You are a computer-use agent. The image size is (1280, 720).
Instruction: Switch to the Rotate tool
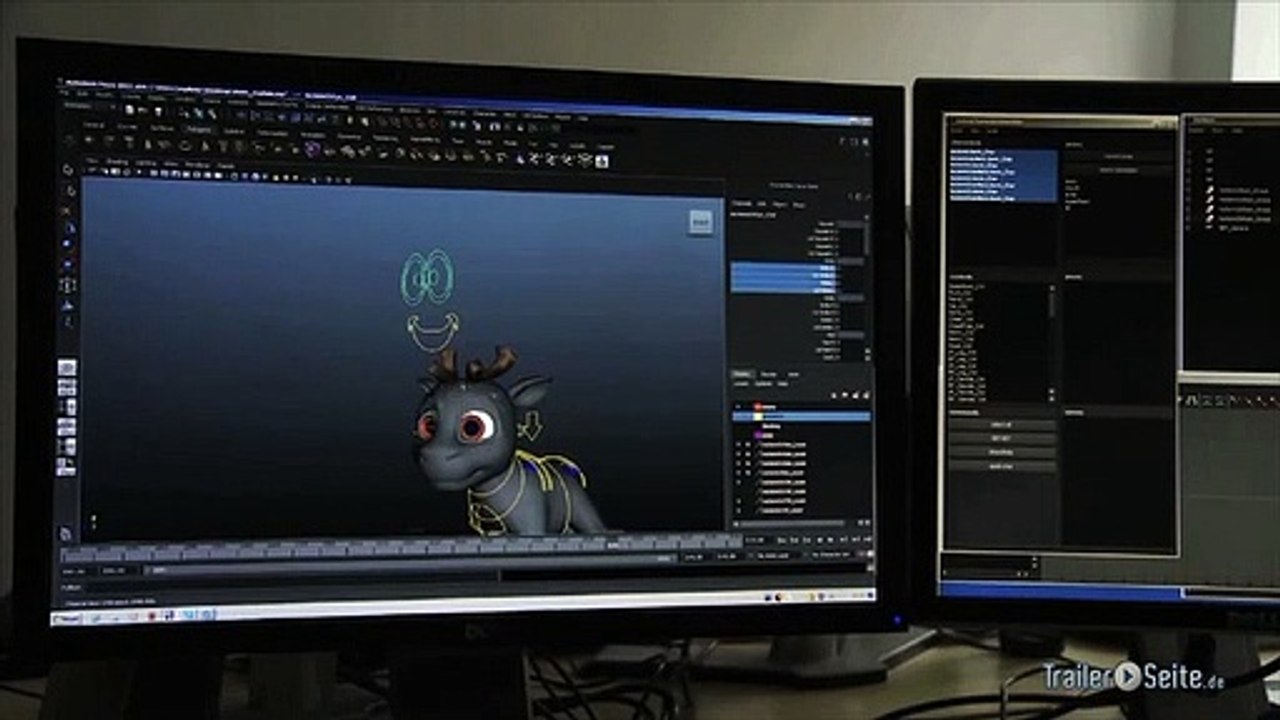(69, 246)
